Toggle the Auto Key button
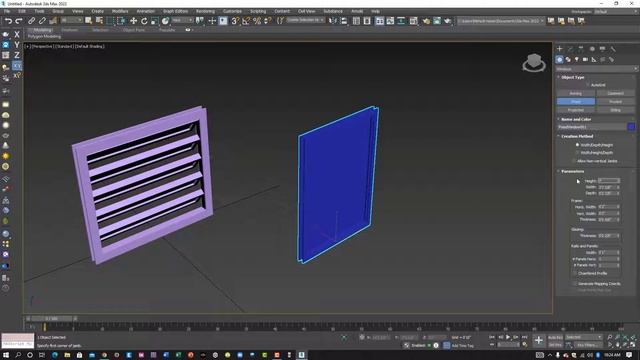The height and width of the screenshot is (360, 640). pos(555,337)
